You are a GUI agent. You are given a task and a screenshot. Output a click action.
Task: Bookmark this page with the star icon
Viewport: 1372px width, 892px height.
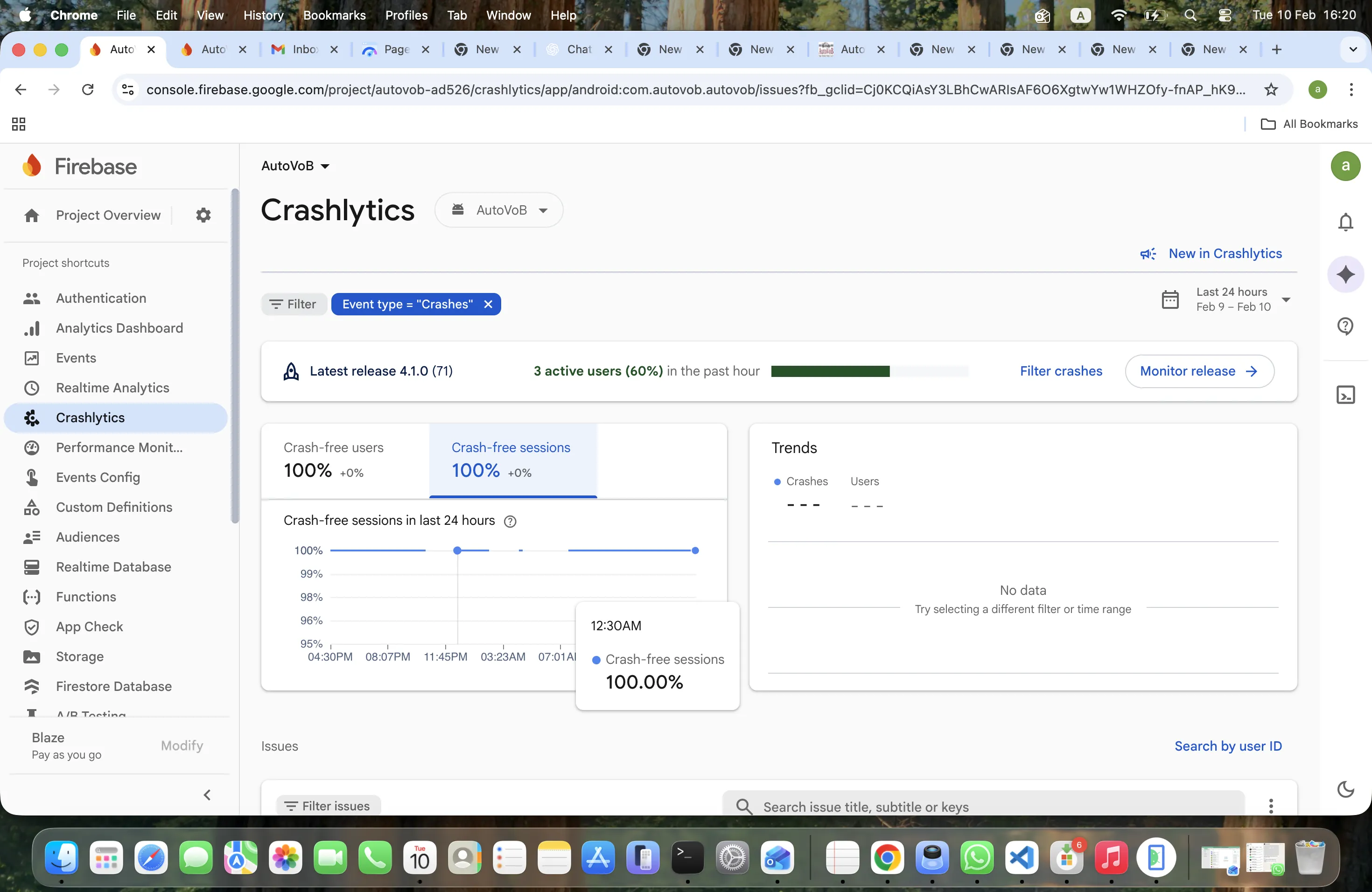coord(1271,89)
